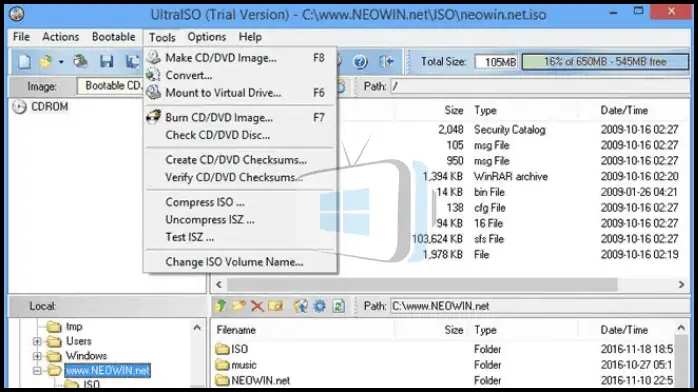Select the NEOWIN.net folder in local list
Viewport: 698px width, 392px height.
(x=253, y=380)
